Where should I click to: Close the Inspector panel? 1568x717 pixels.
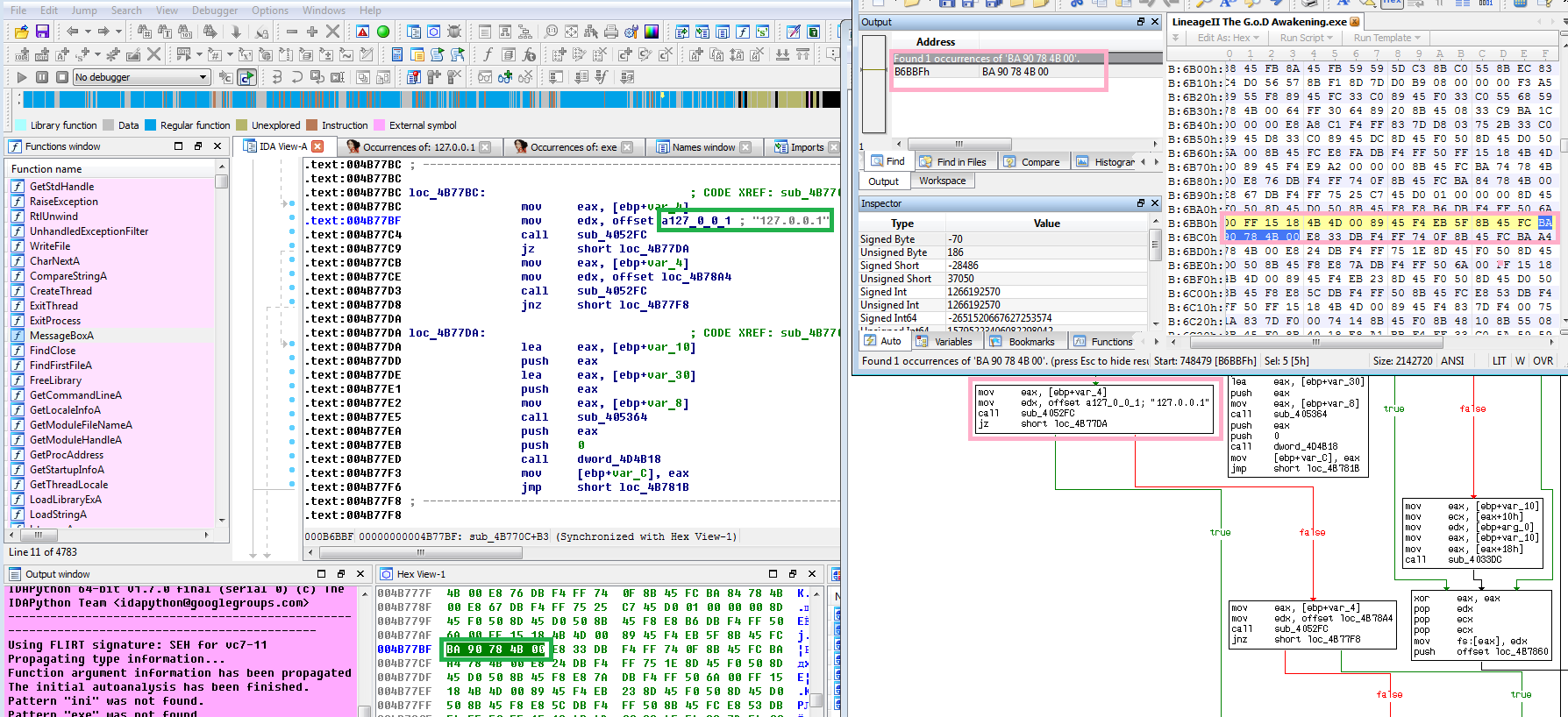1155,202
